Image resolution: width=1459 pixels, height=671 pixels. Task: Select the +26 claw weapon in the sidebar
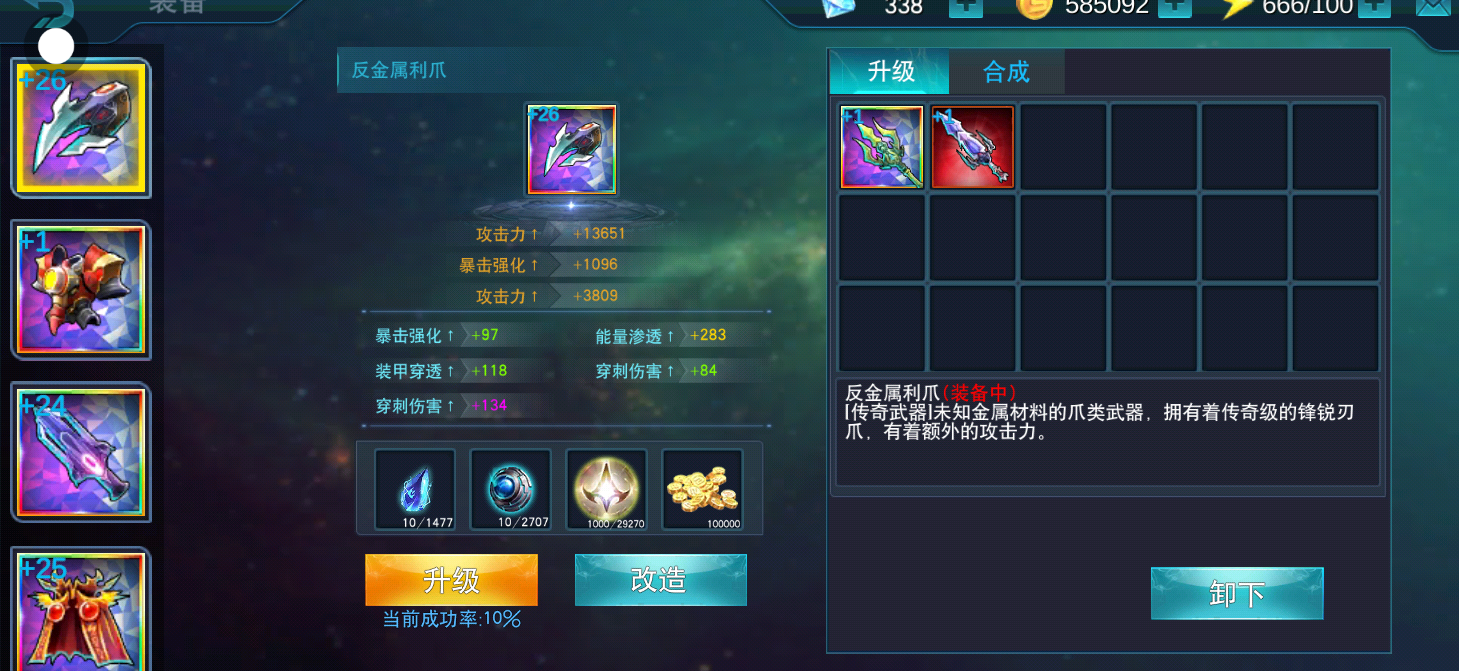(81, 128)
